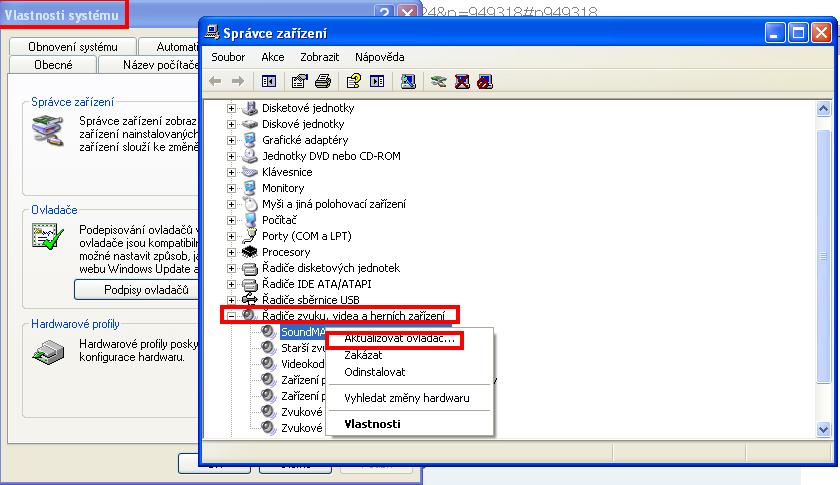The height and width of the screenshot is (485, 840).
Task: Choose Aktualizovat ovladač... from context menu
Action: pyautogui.click(x=399, y=339)
